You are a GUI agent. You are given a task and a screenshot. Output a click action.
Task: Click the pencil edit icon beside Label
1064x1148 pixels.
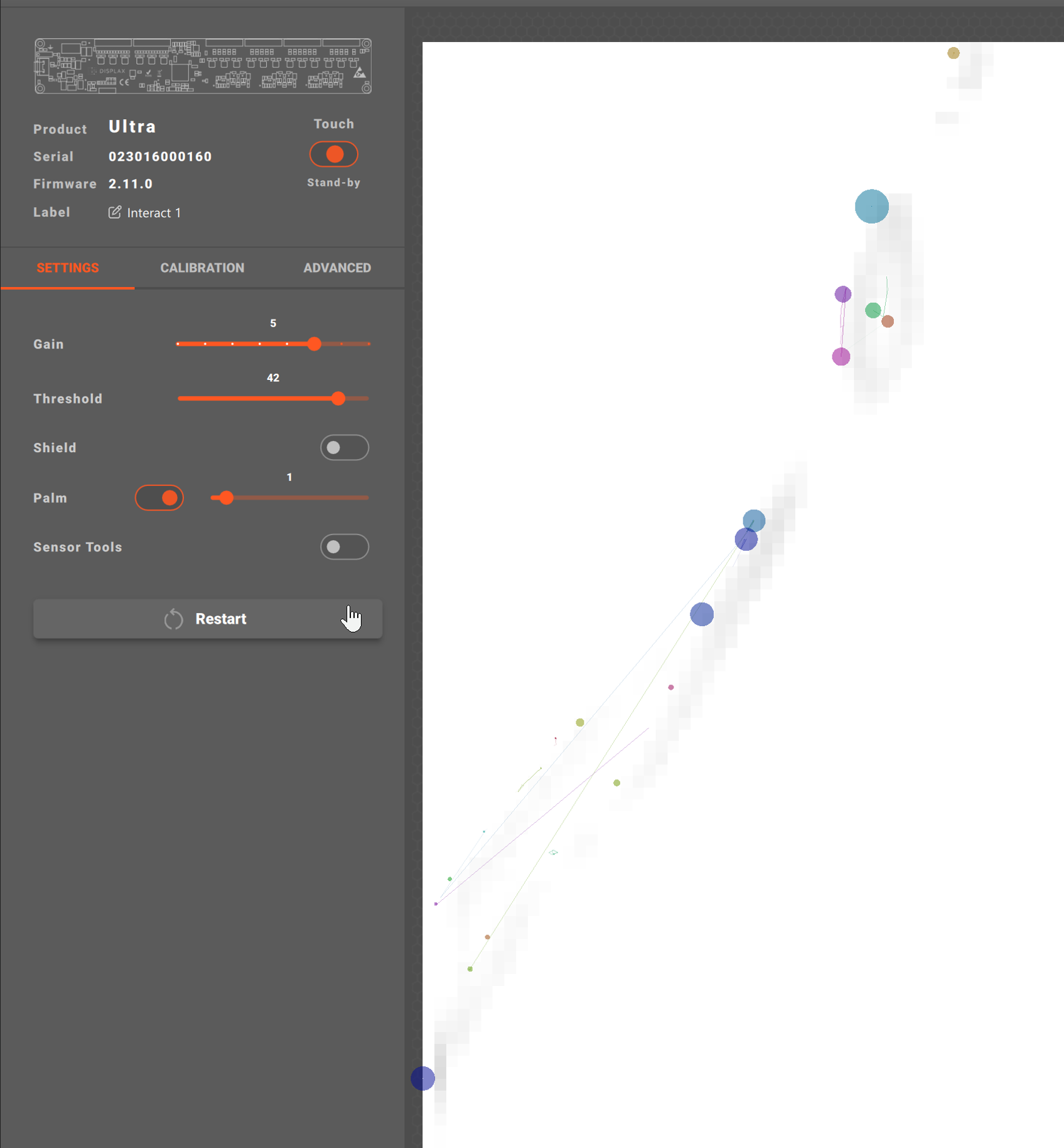pos(114,212)
